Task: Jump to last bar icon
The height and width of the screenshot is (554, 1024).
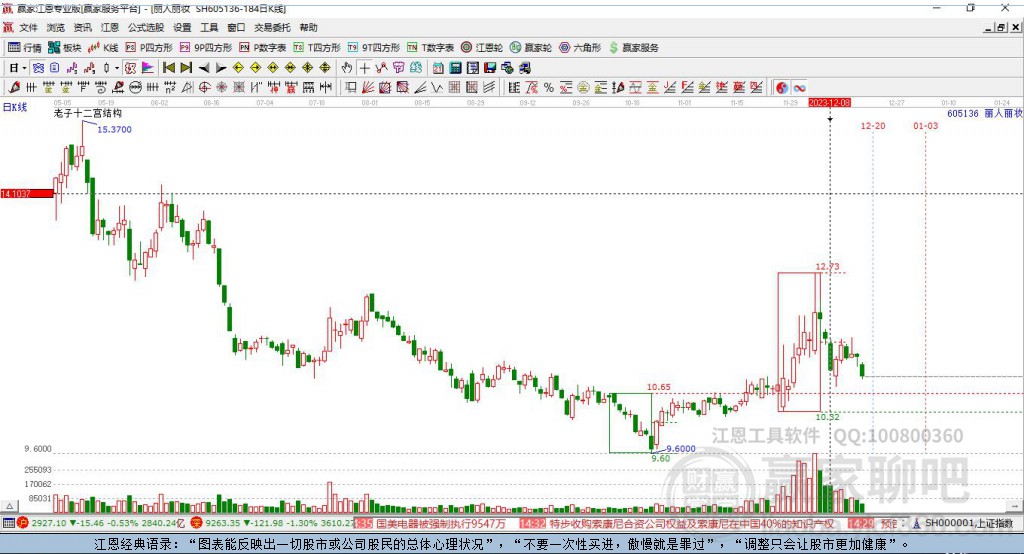Action: (x=186, y=68)
